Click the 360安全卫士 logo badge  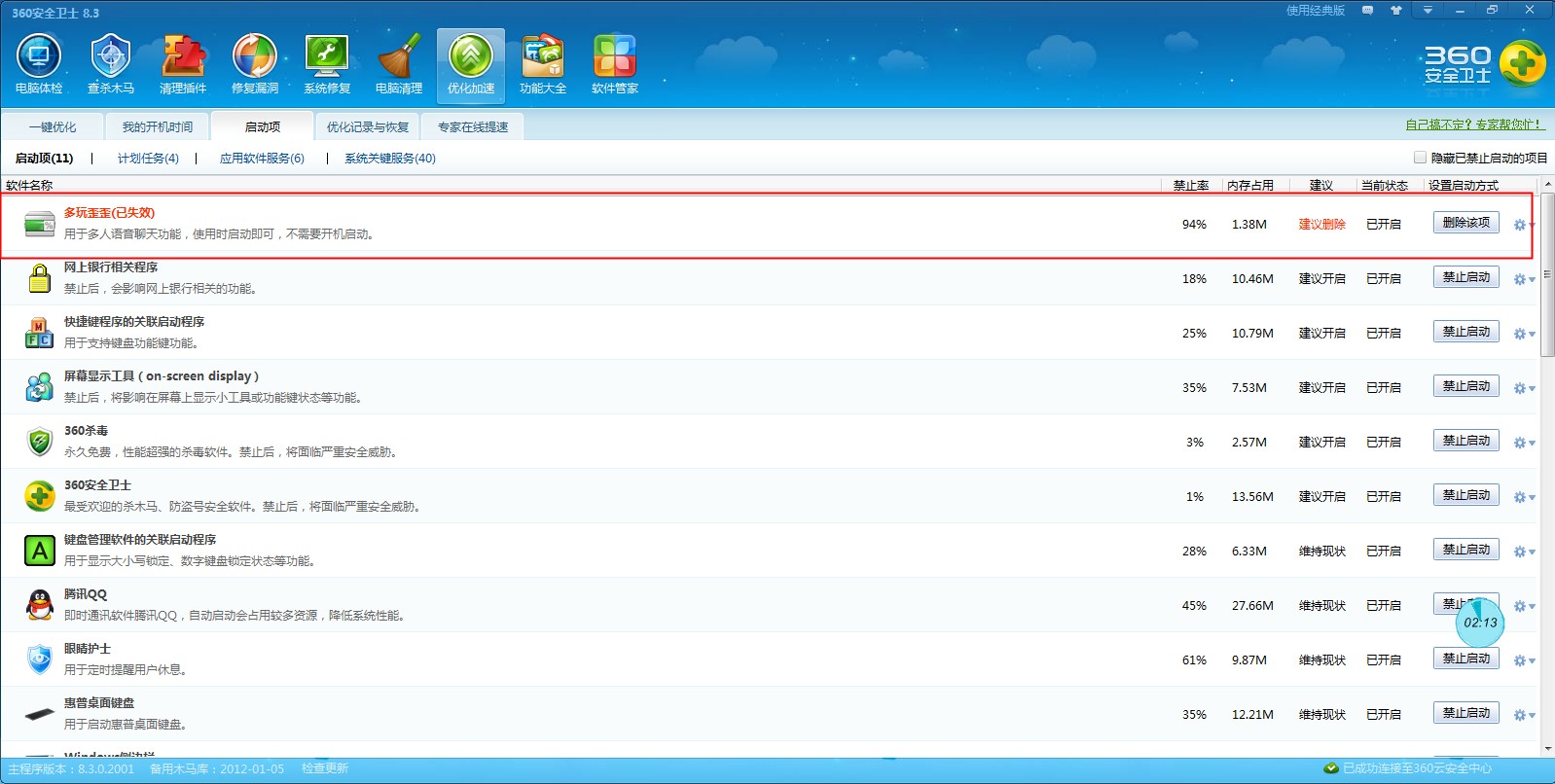pos(1523,64)
